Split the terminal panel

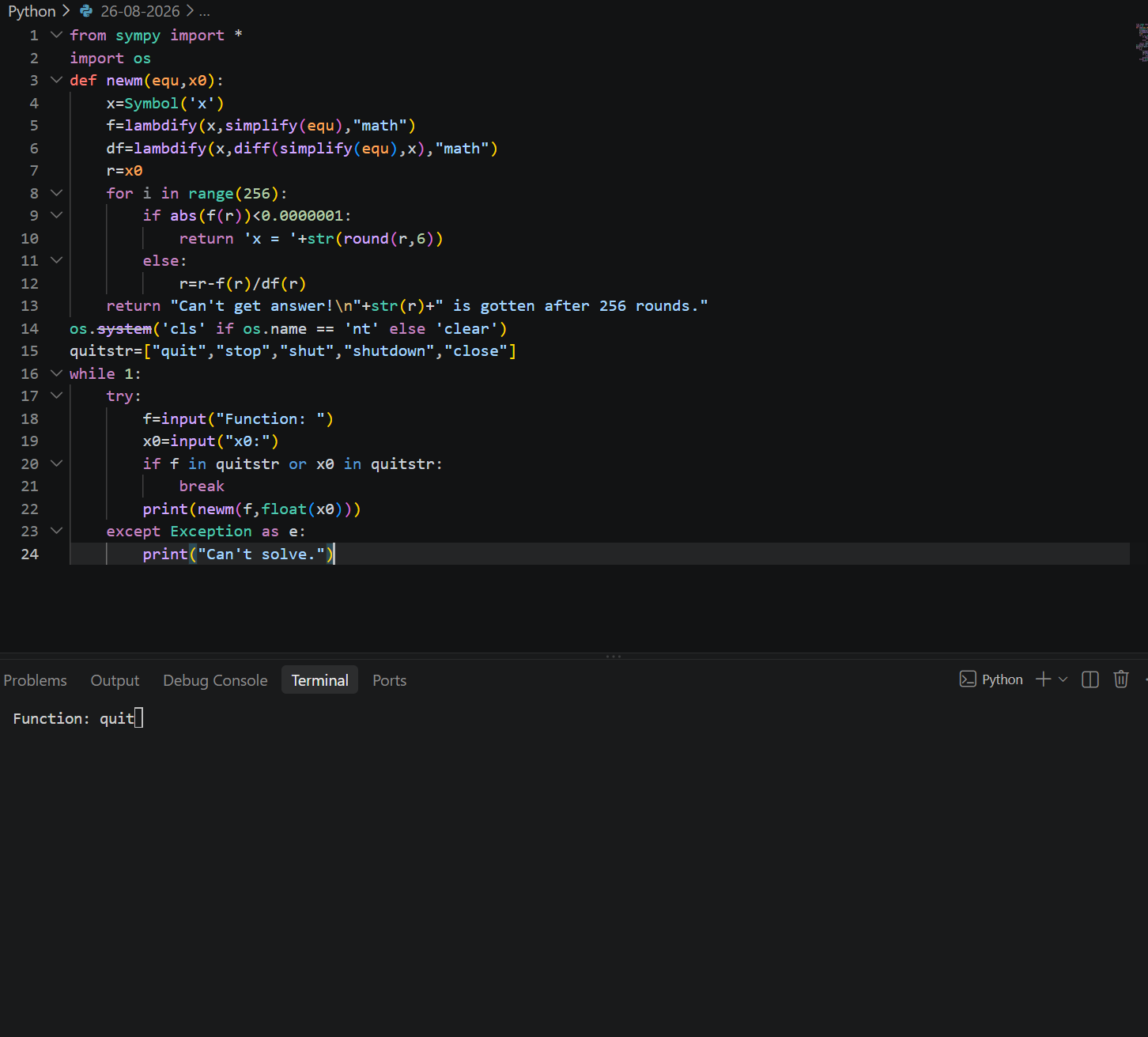[1090, 679]
